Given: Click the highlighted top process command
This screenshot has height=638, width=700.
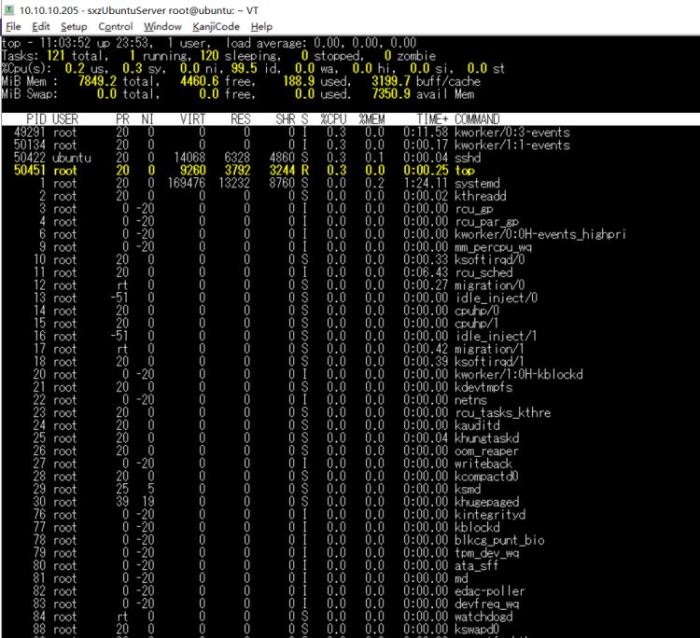Looking at the screenshot, I should click(464, 171).
